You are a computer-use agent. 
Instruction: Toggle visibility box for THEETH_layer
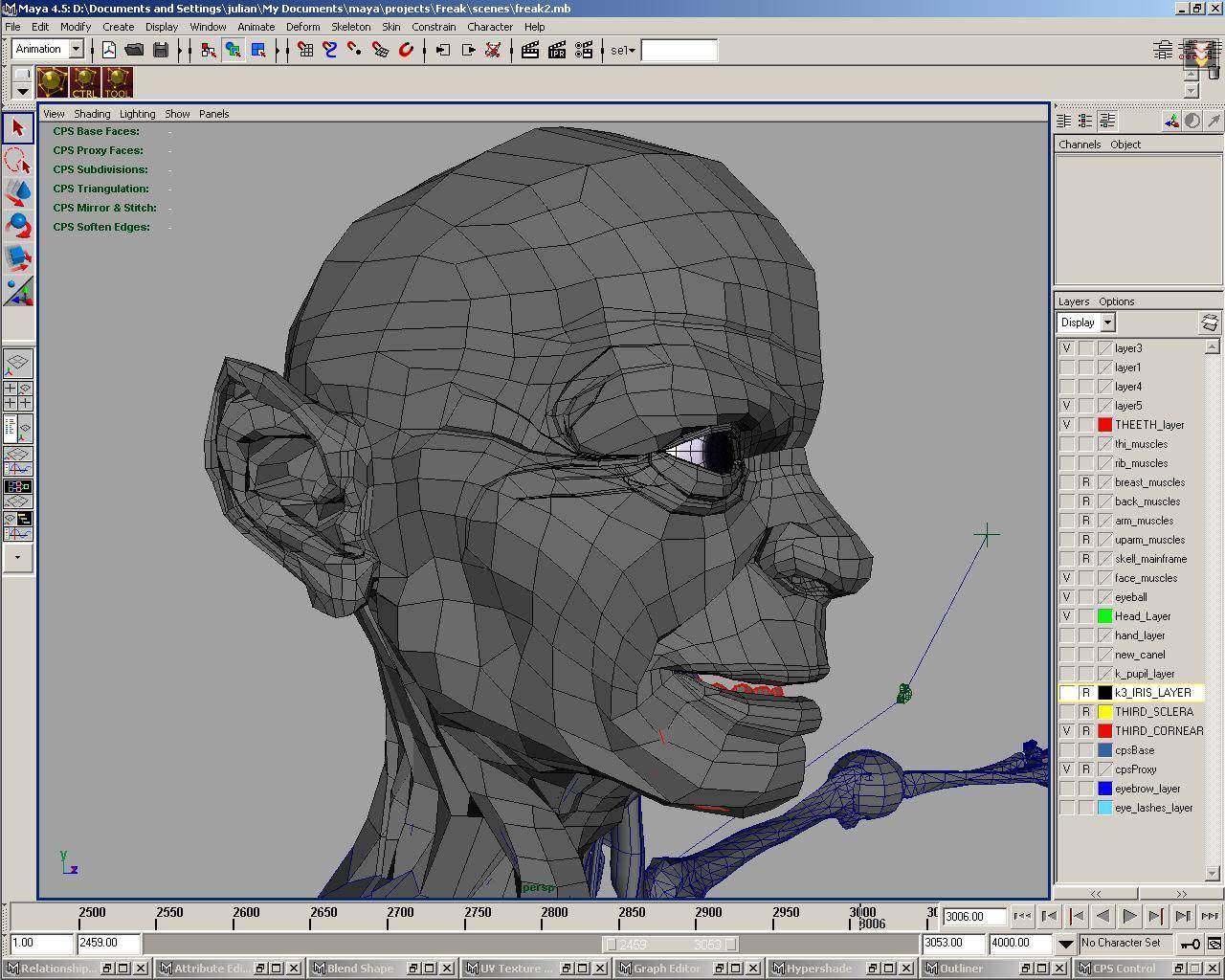pos(1066,425)
